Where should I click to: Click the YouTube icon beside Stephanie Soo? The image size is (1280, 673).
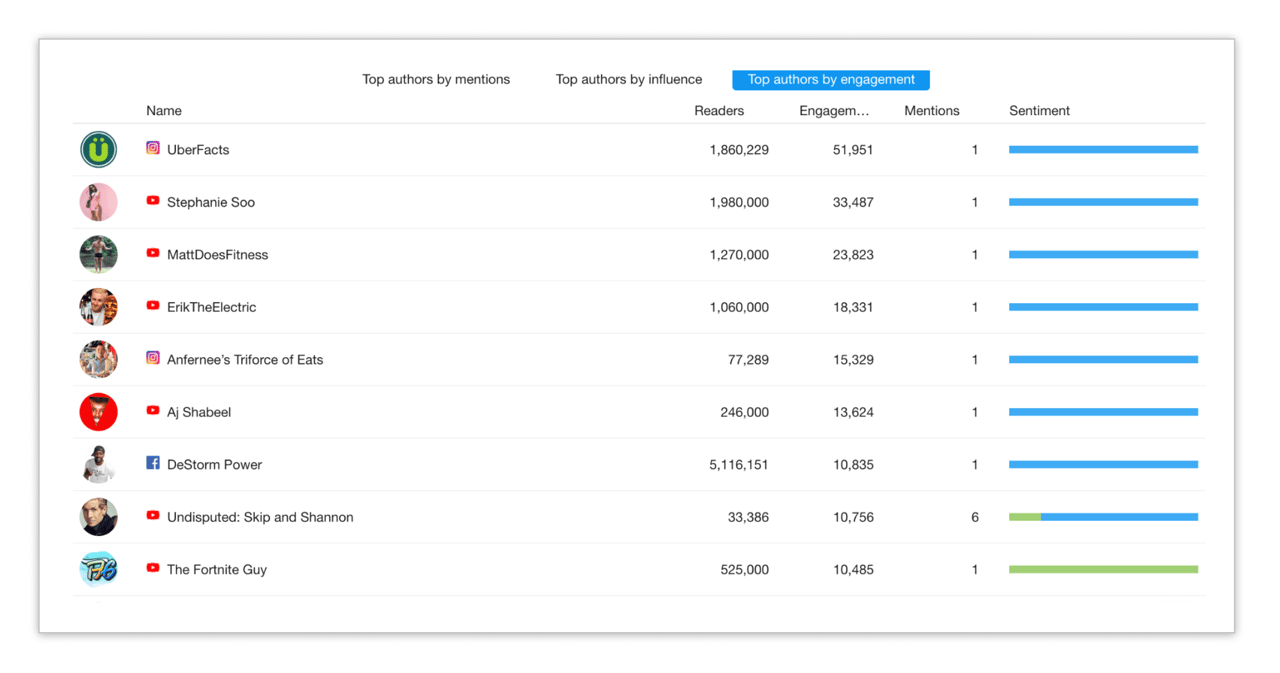point(153,201)
